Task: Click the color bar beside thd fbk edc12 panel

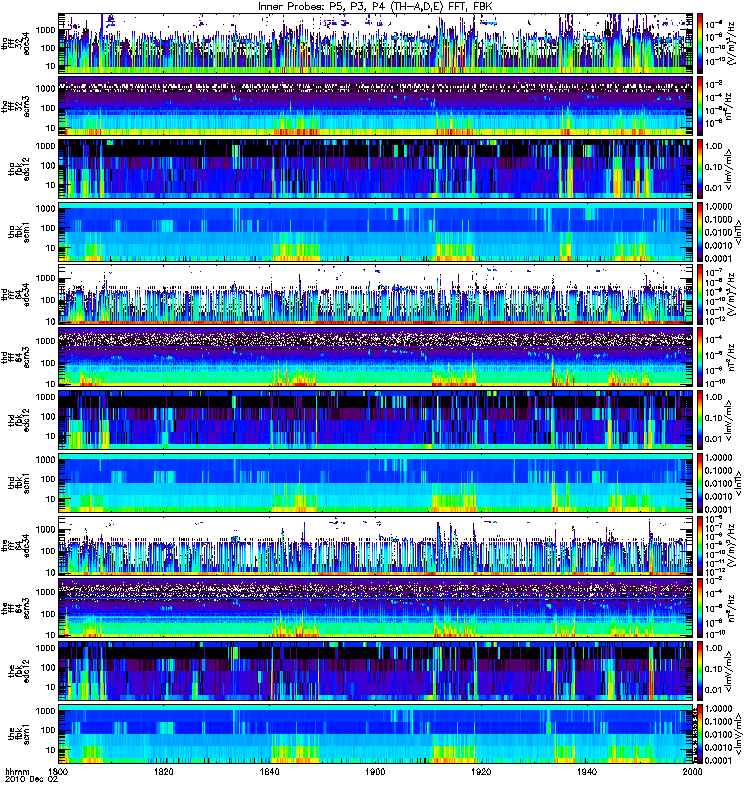Action: pyautogui.click(x=699, y=419)
